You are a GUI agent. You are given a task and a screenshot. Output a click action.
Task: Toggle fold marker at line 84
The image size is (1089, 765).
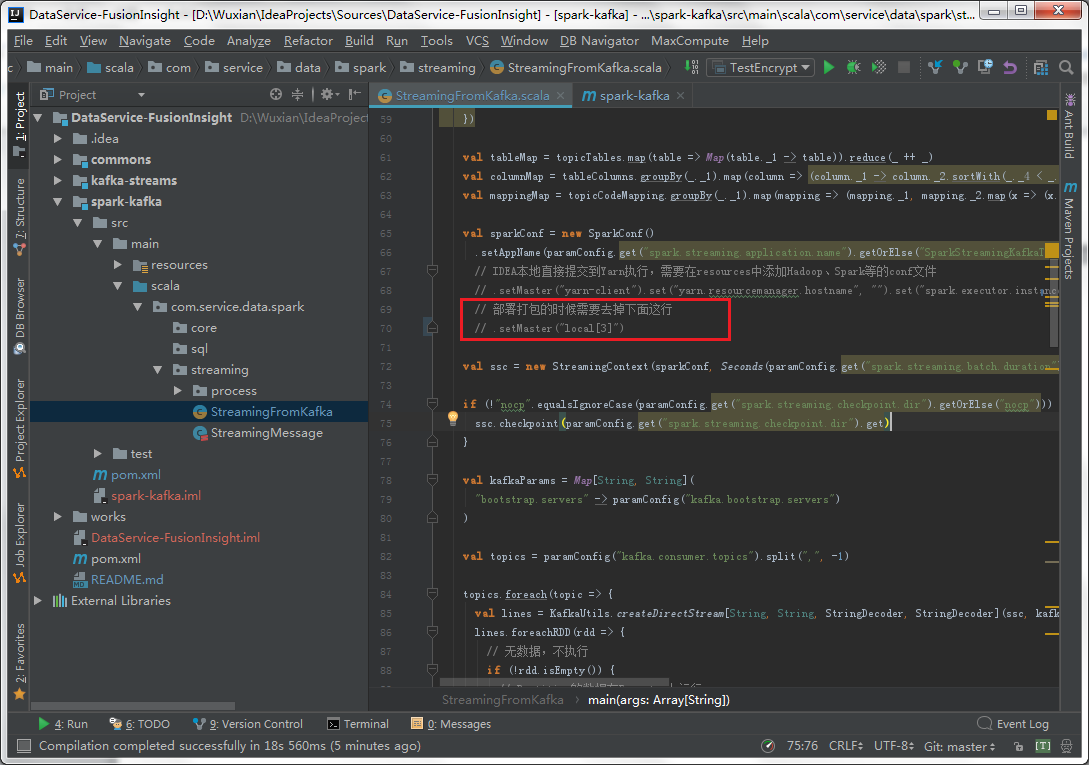pos(432,594)
